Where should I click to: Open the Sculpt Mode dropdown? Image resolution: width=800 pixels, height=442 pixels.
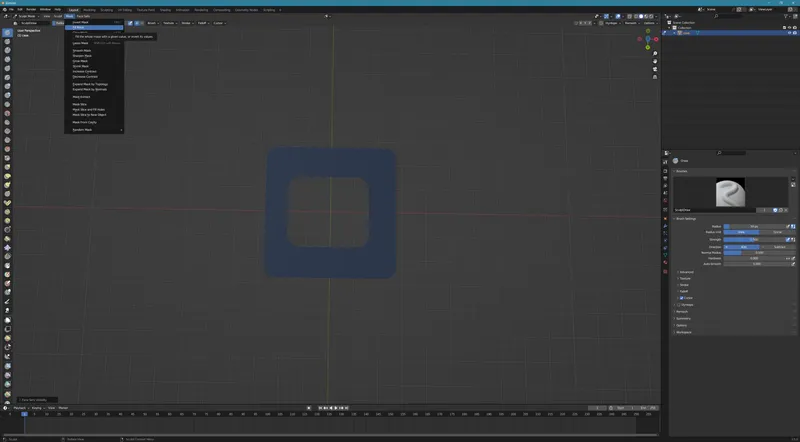26,16
